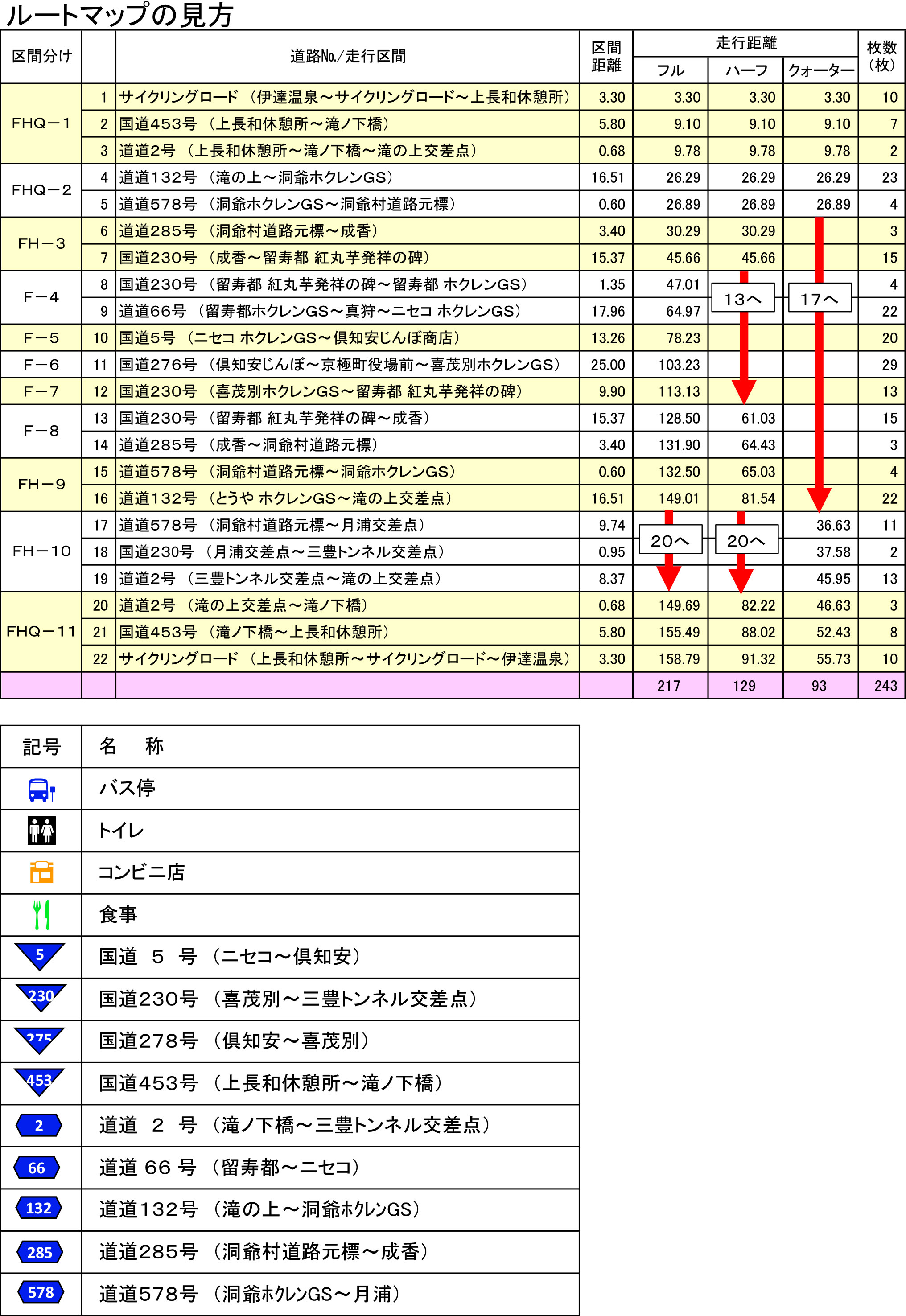The height and width of the screenshot is (1316, 906).
Task: Click prefectural road 285 hexagon sign
Action: (x=40, y=1252)
